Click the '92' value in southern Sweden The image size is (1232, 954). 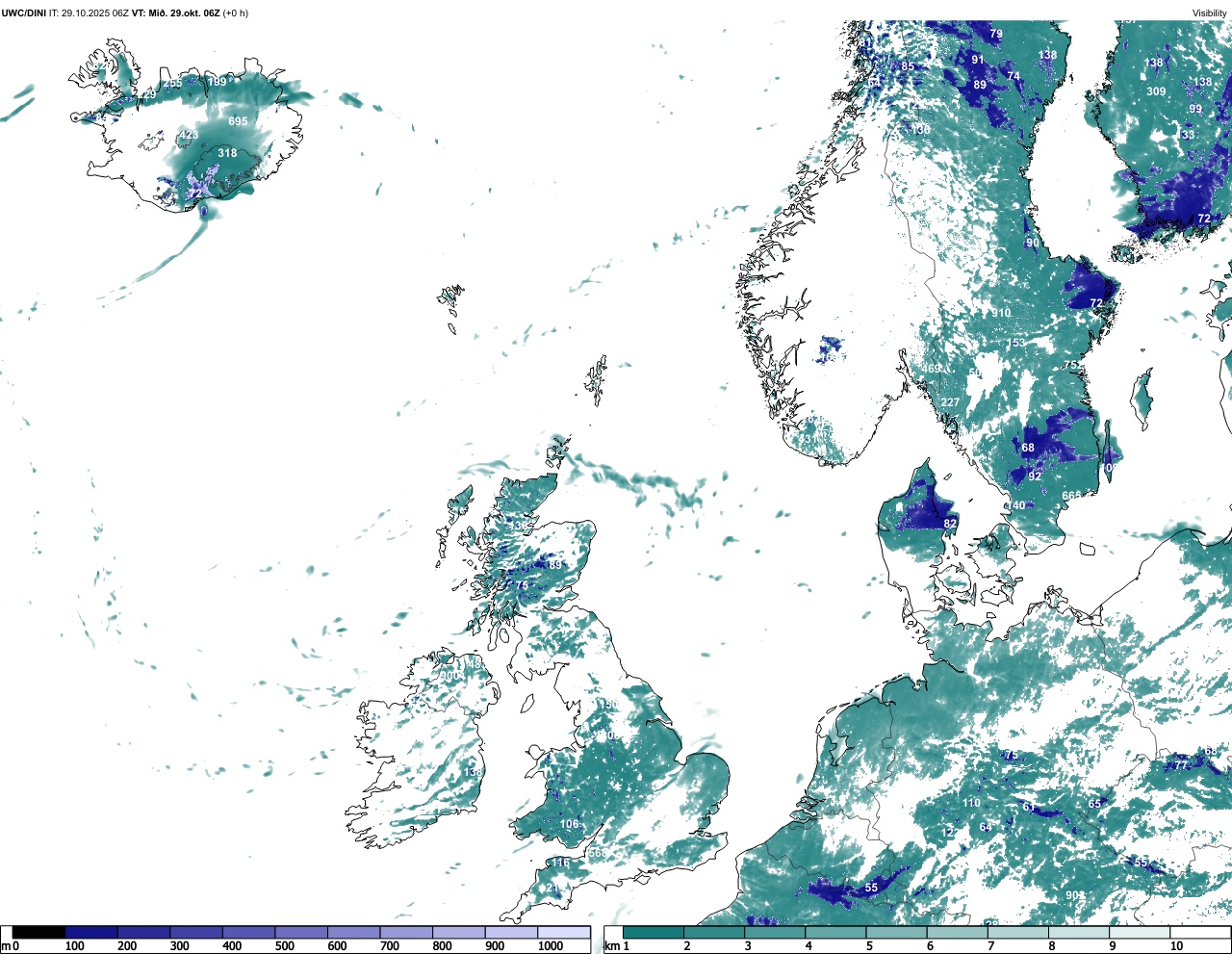pos(1035,477)
